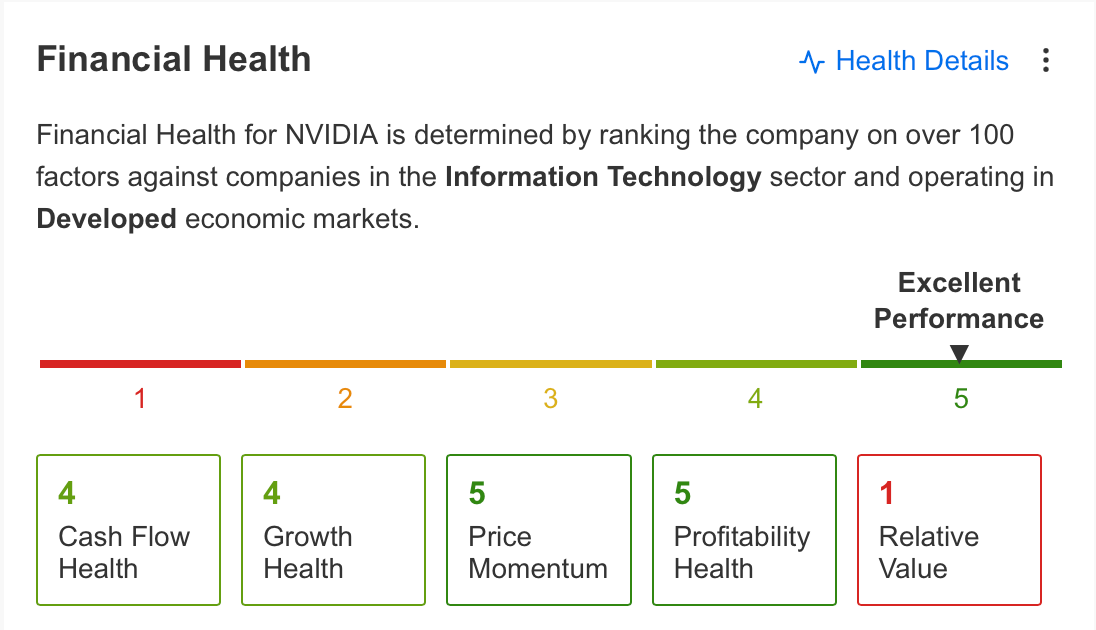Click the green "5" in Price Momentum card
Image resolution: width=1096 pixels, height=630 pixels.
[x=476, y=493]
